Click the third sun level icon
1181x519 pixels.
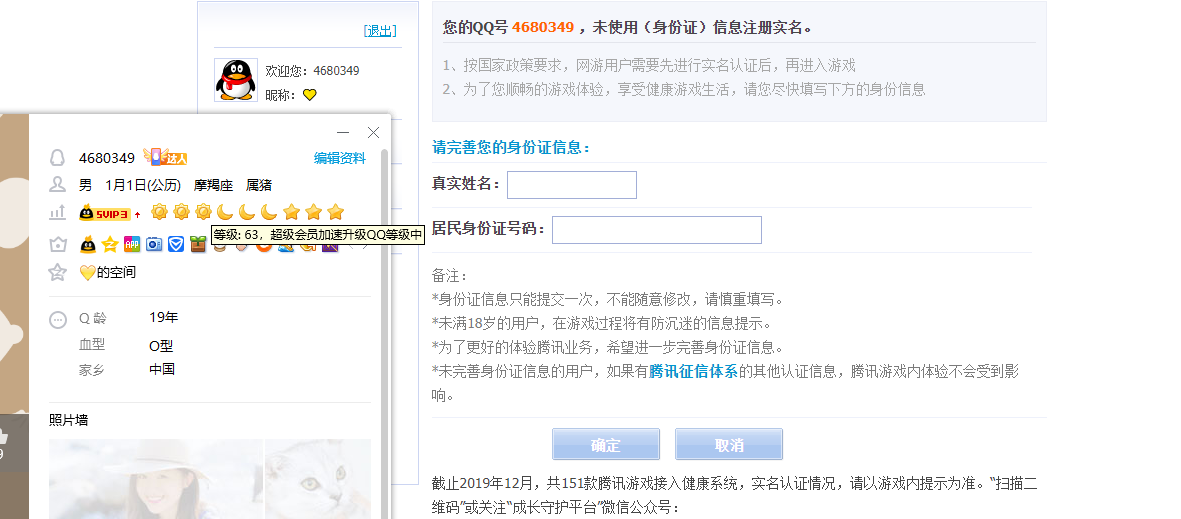point(203,212)
